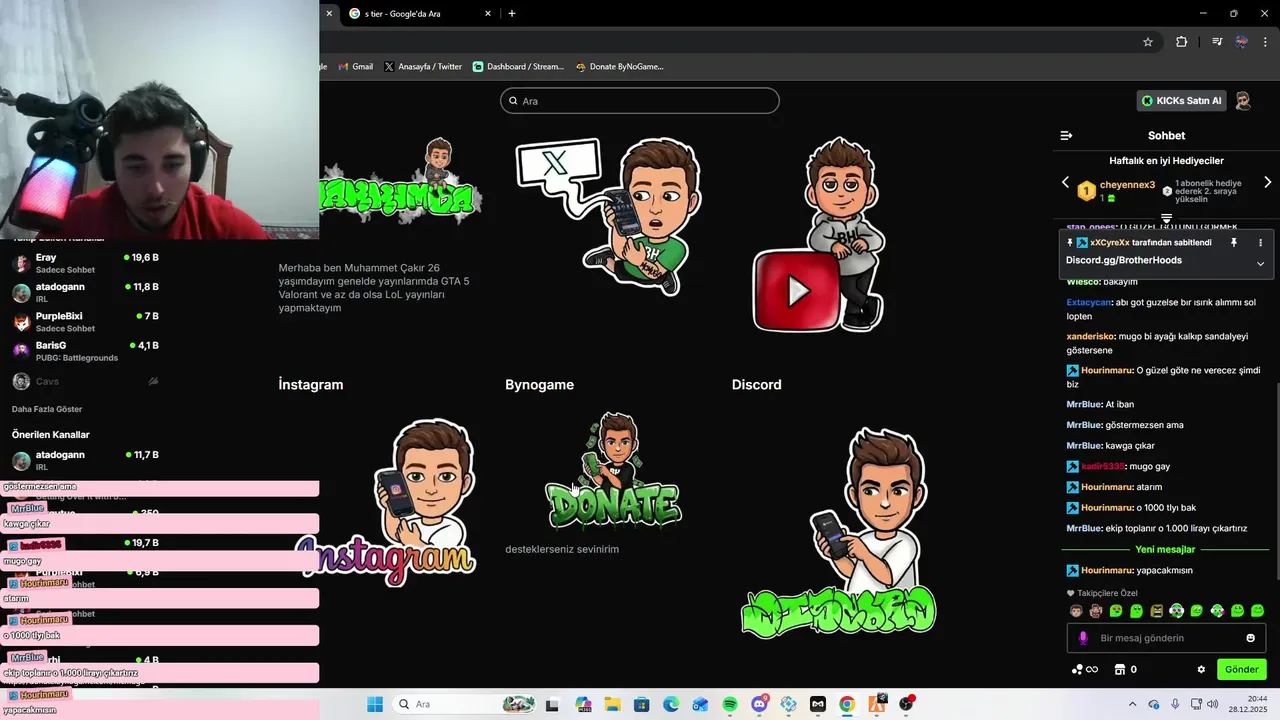Send message with the Gönder button
The width and height of the screenshot is (1280, 720).
[x=1241, y=670]
